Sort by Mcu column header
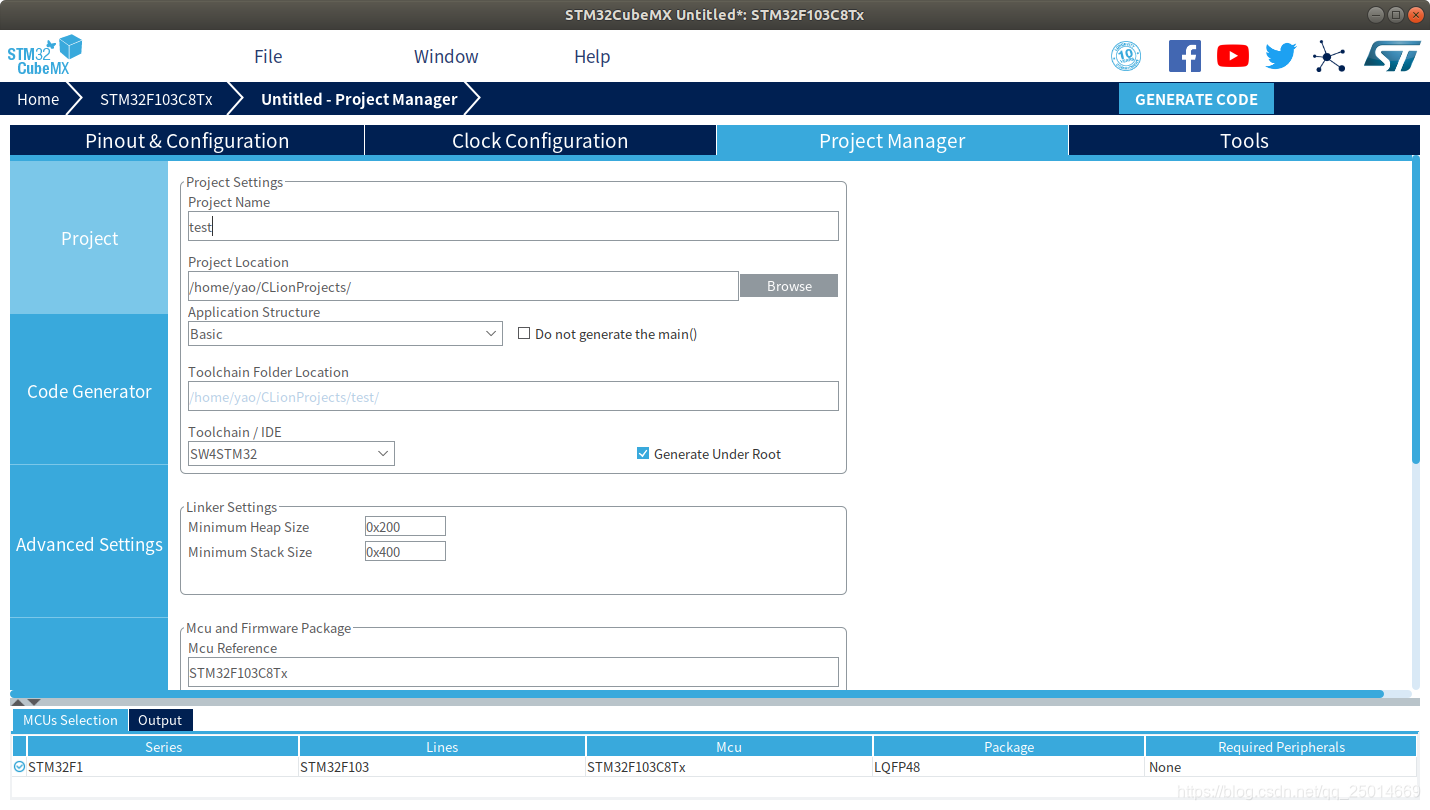This screenshot has width=1430, height=810. point(729,746)
